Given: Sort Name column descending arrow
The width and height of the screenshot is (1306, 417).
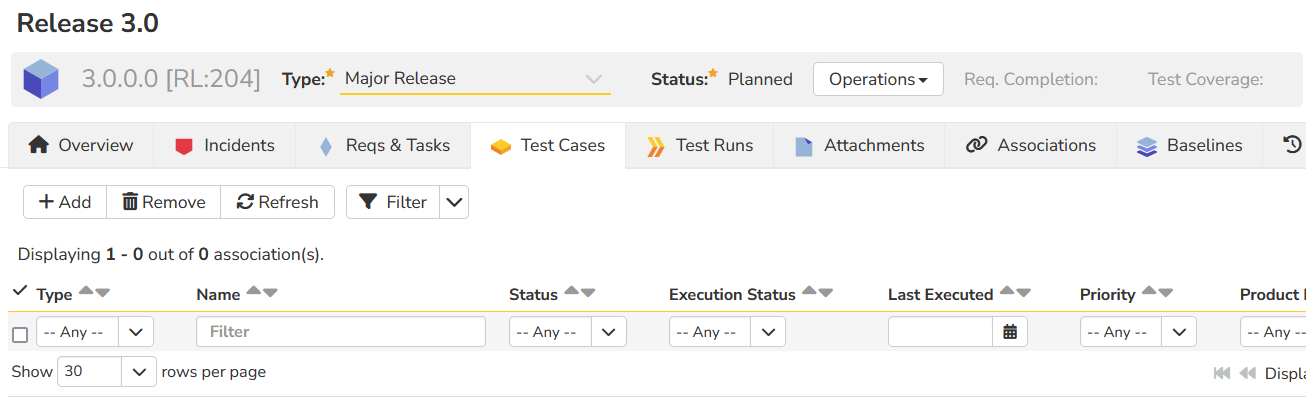Looking at the screenshot, I should (270, 292).
